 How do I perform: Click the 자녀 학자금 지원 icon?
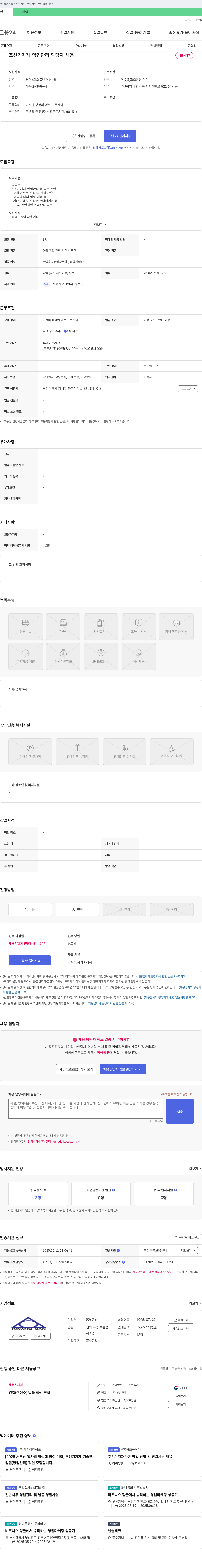coord(177,623)
